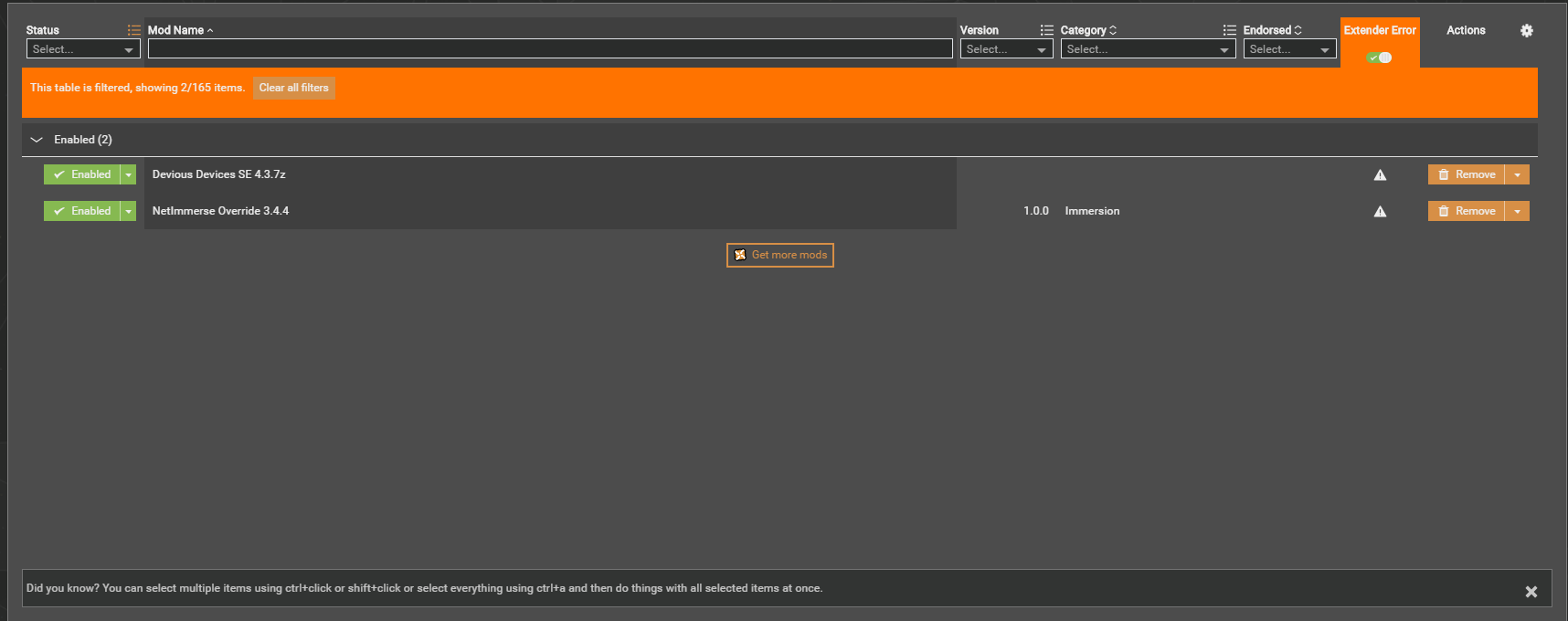Sort by Mod Name column header
1568x621 pixels.
point(180,30)
